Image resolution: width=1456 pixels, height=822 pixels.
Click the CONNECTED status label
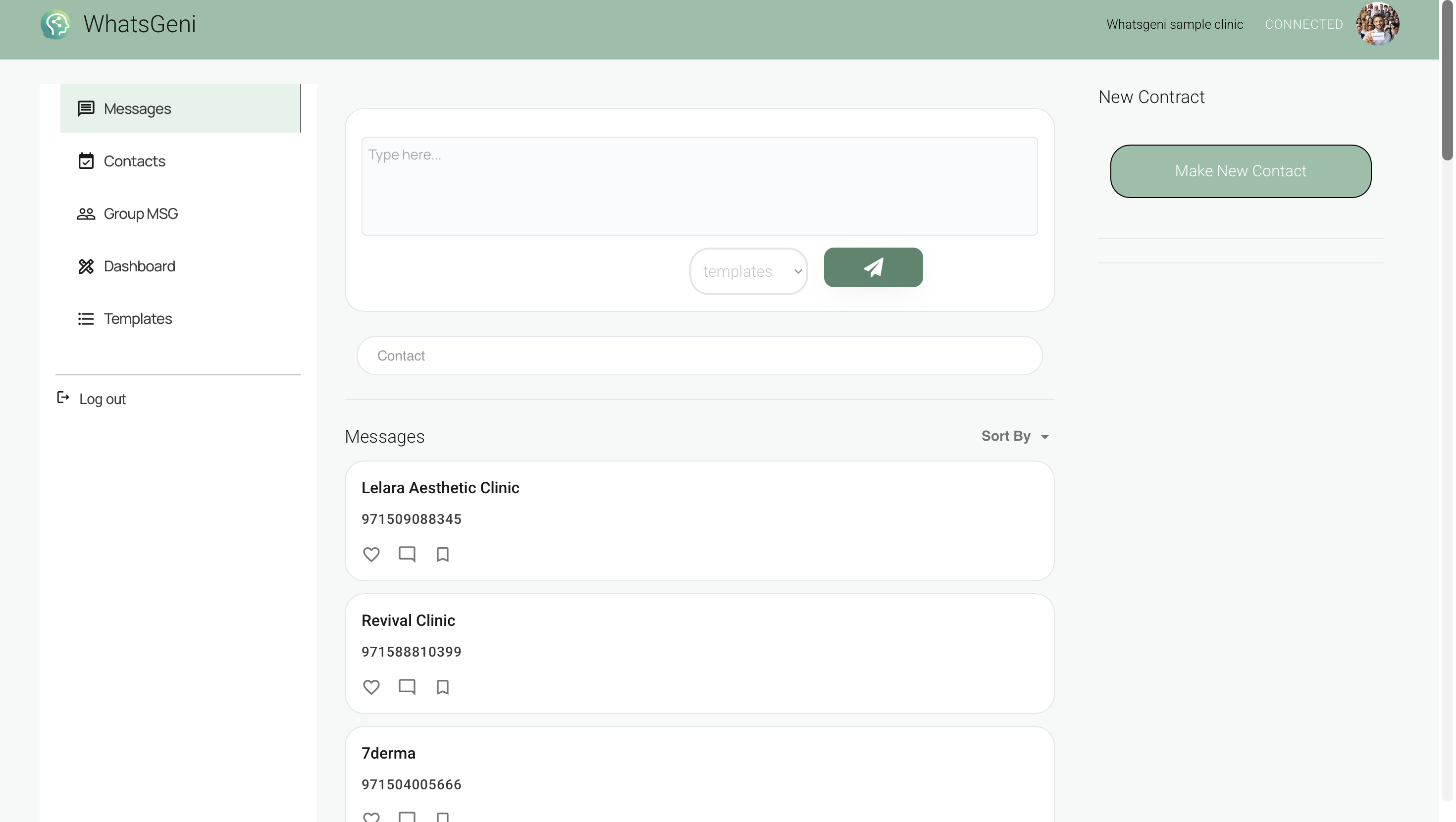[1303, 24]
